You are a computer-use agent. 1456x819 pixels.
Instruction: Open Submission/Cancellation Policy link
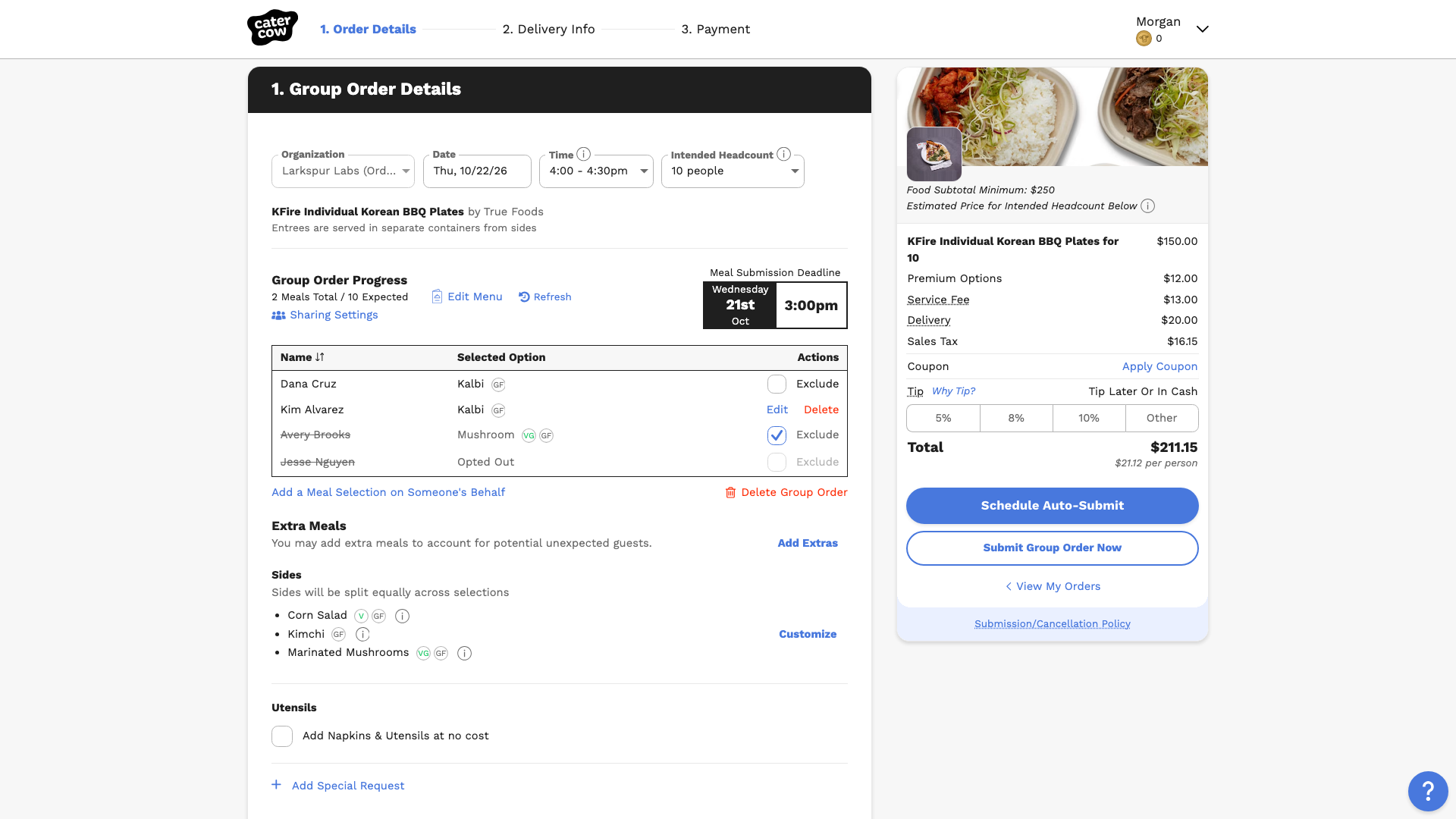click(1053, 624)
